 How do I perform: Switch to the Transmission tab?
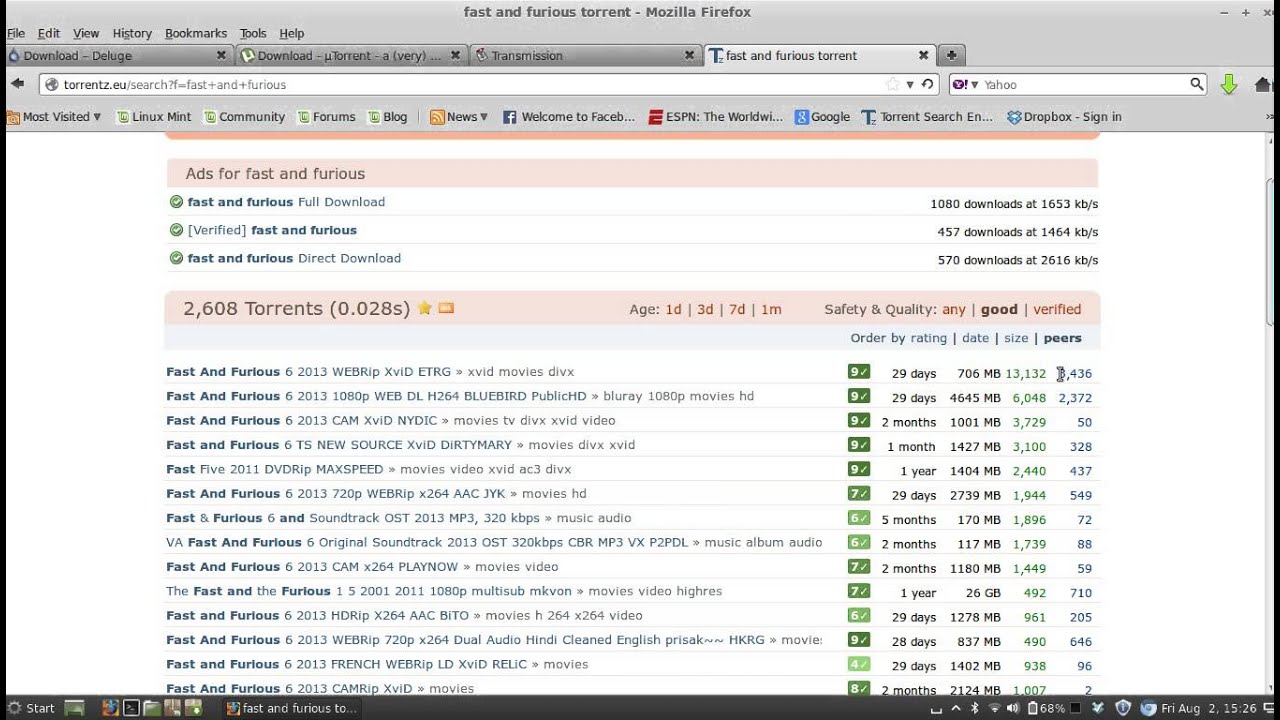click(x=586, y=55)
